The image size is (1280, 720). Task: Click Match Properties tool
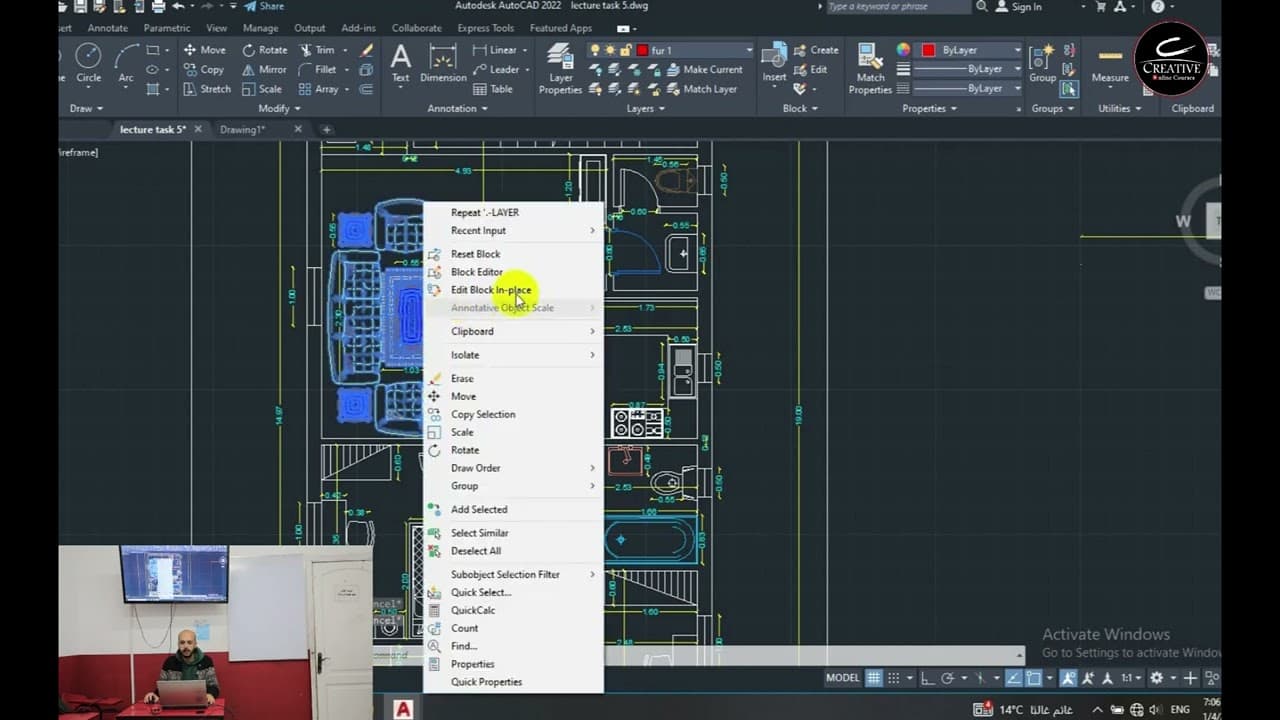point(870,70)
